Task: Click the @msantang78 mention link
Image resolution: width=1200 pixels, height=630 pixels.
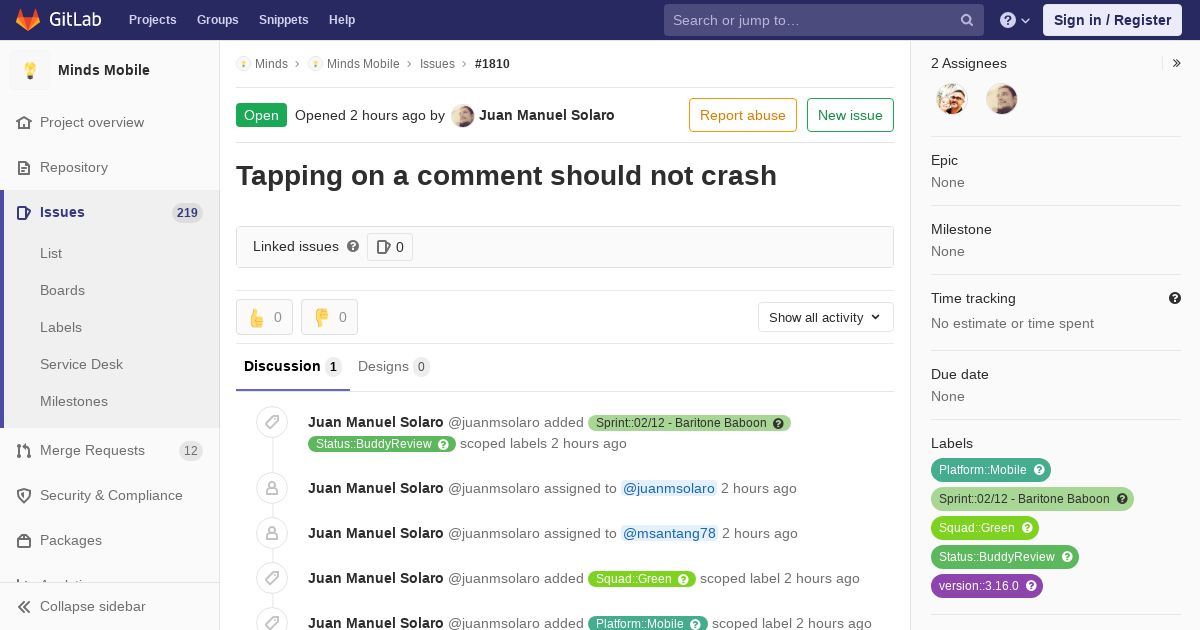Action: (x=670, y=533)
